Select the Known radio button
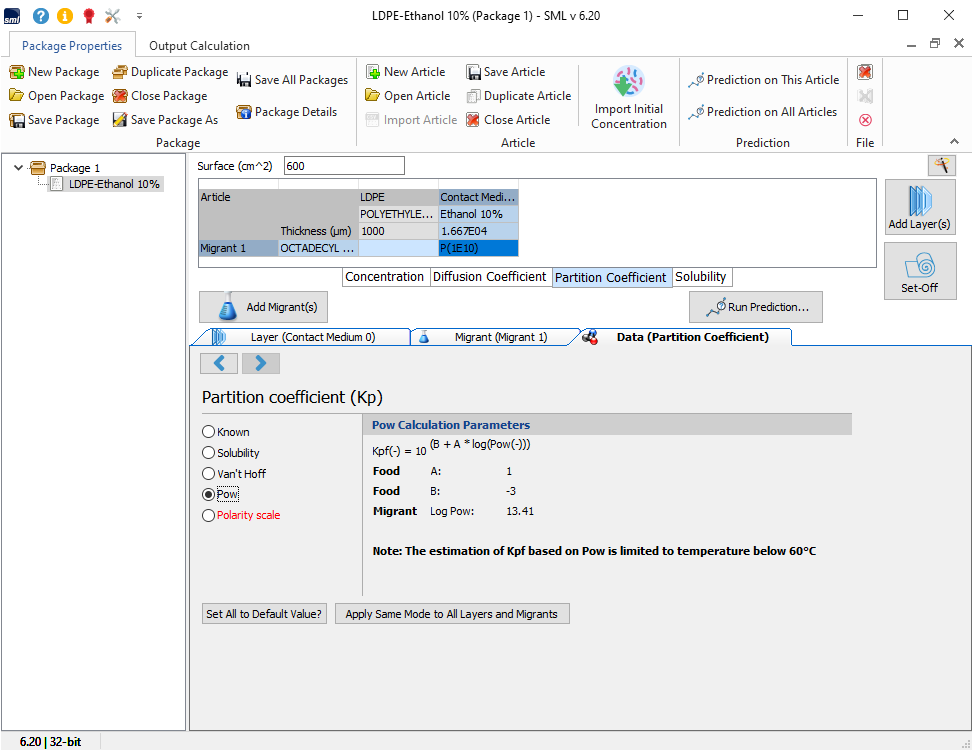This screenshot has height=751, width=973. 209,432
